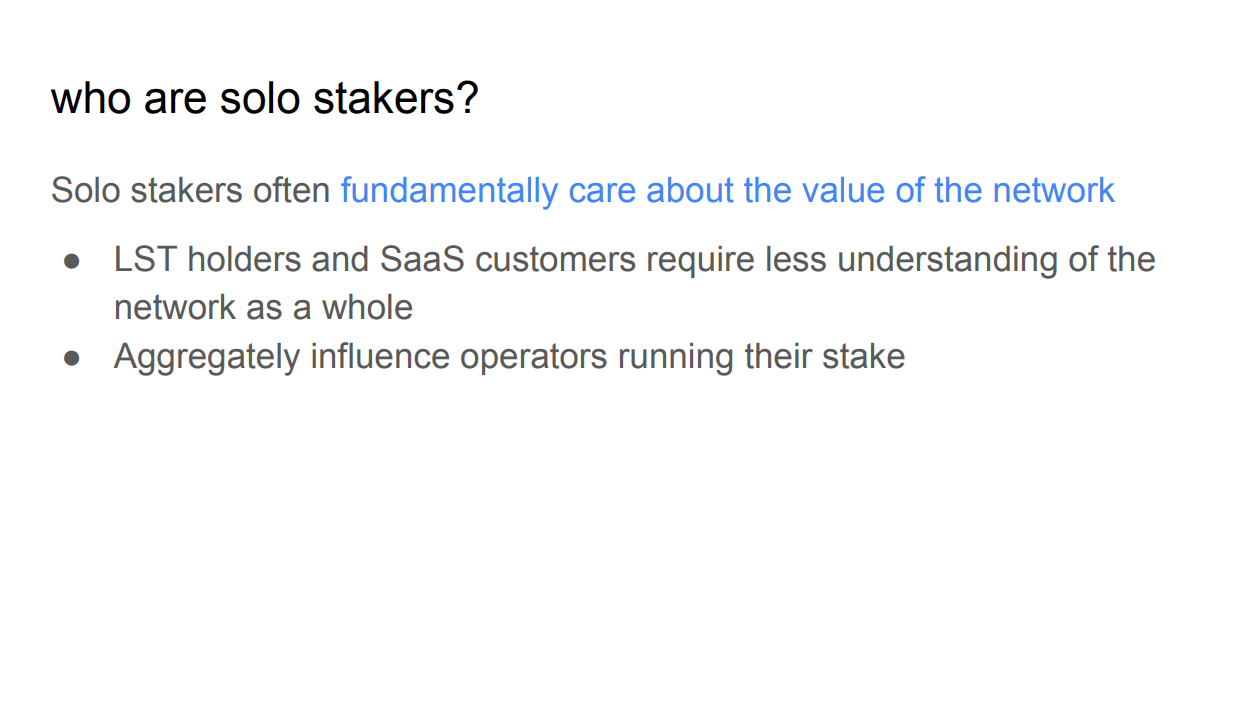Click the slide title "who are solo stakers?"
This screenshot has height=702, width=1251.
click(265, 99)
